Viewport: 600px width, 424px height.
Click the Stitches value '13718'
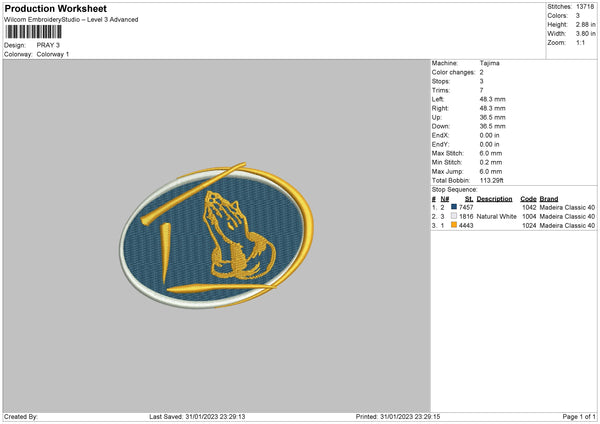(585, 7)
